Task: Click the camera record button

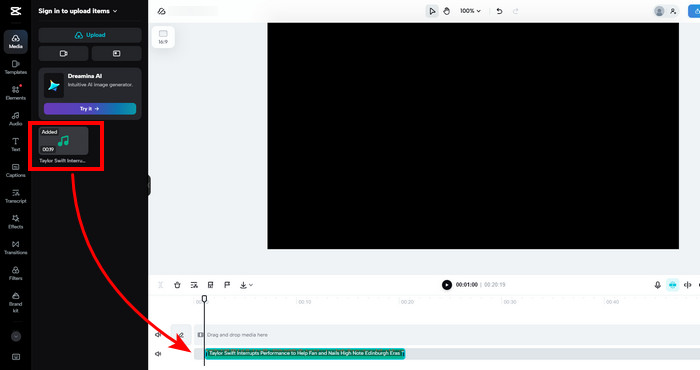Action: 63,54
